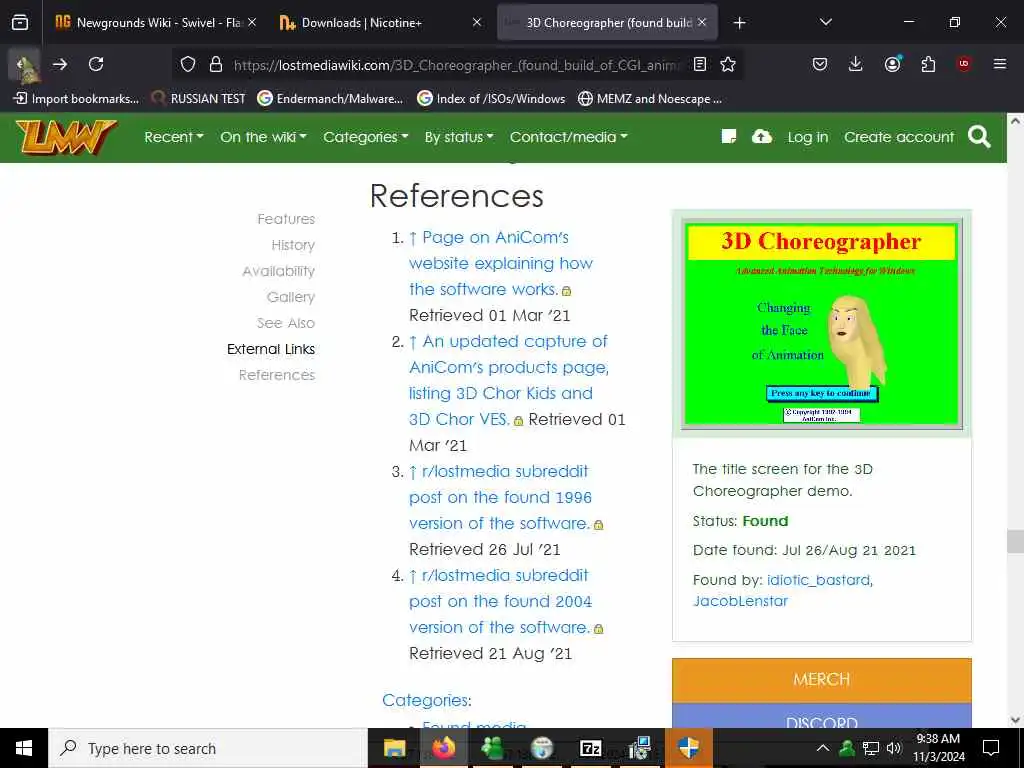
Task: Open the notifications action center icon
Action: 991,748
